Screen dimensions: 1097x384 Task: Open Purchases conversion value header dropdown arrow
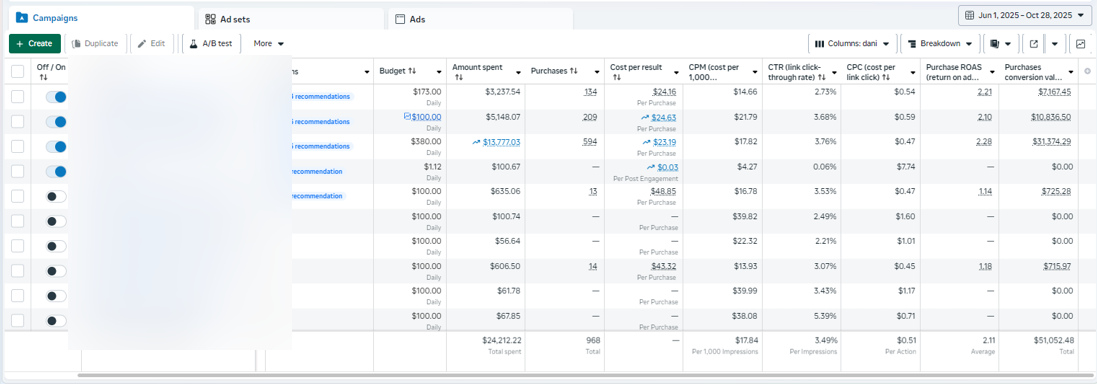1071,72
